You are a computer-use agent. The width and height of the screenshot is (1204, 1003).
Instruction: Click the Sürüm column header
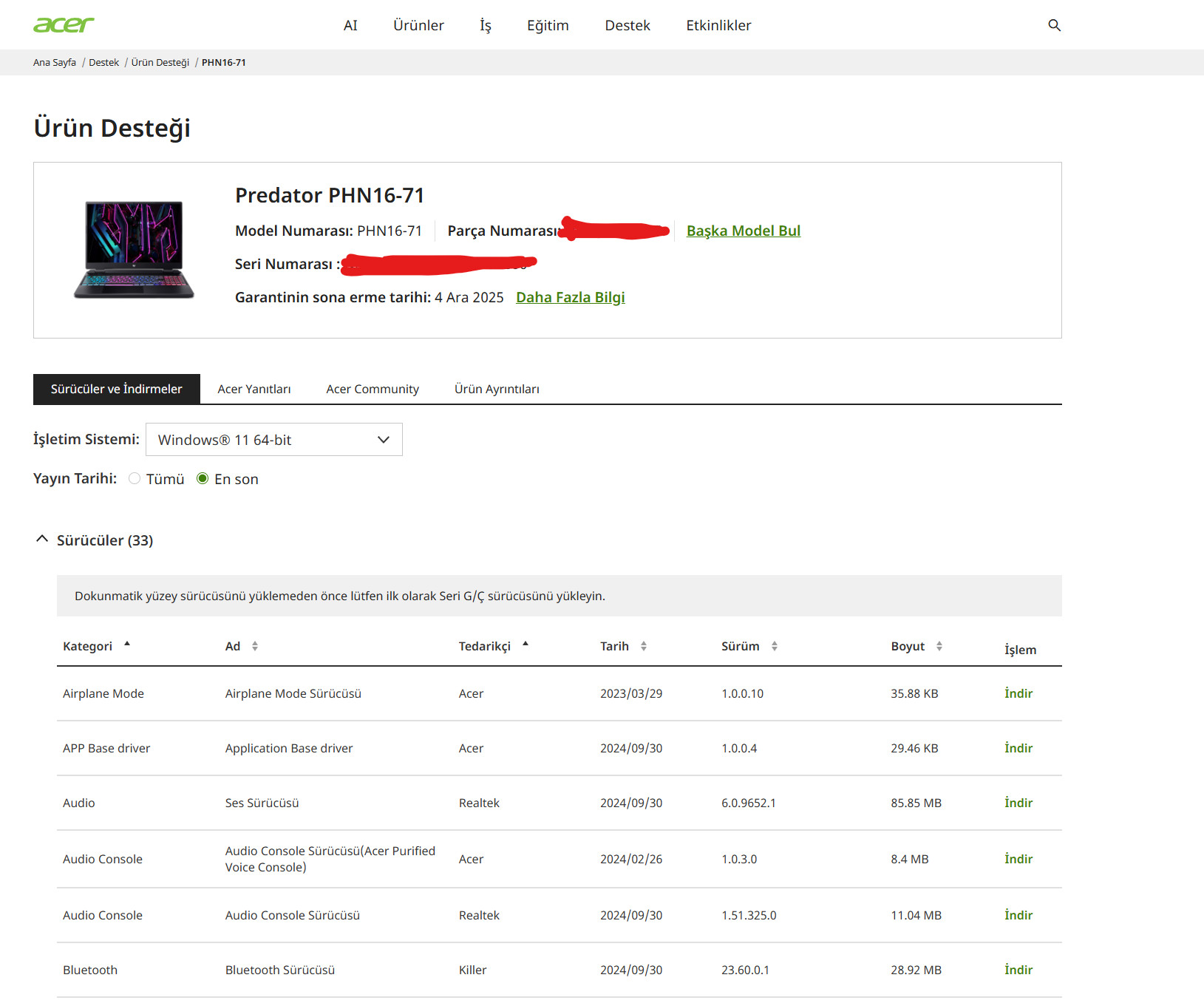(x=741, y=646)
